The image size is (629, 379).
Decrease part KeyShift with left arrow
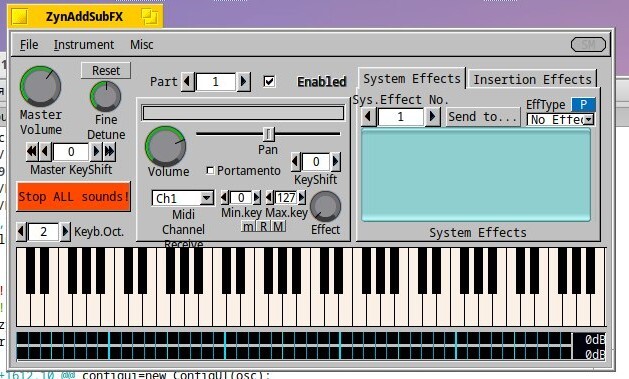pyautogui.click(x=296, y=161)
